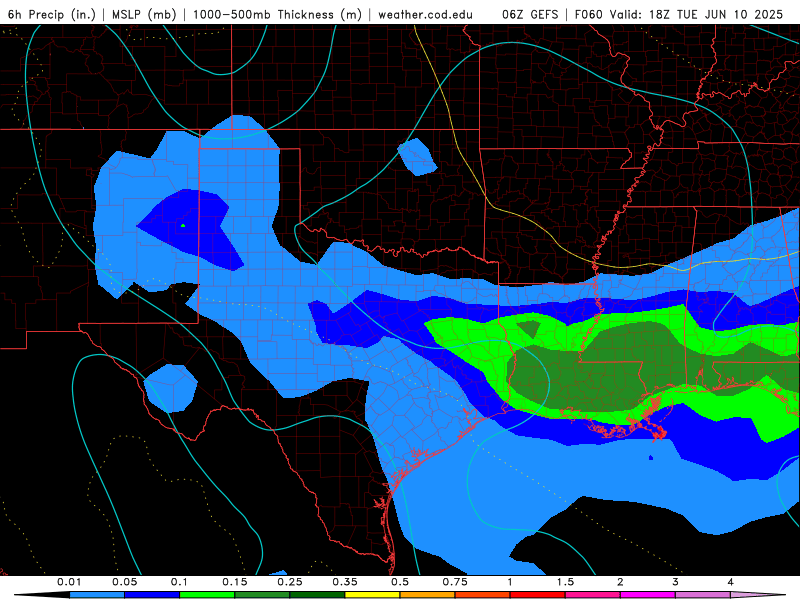Click the 0.1 legend value
The image size is (800, 600).
(179, 582)
